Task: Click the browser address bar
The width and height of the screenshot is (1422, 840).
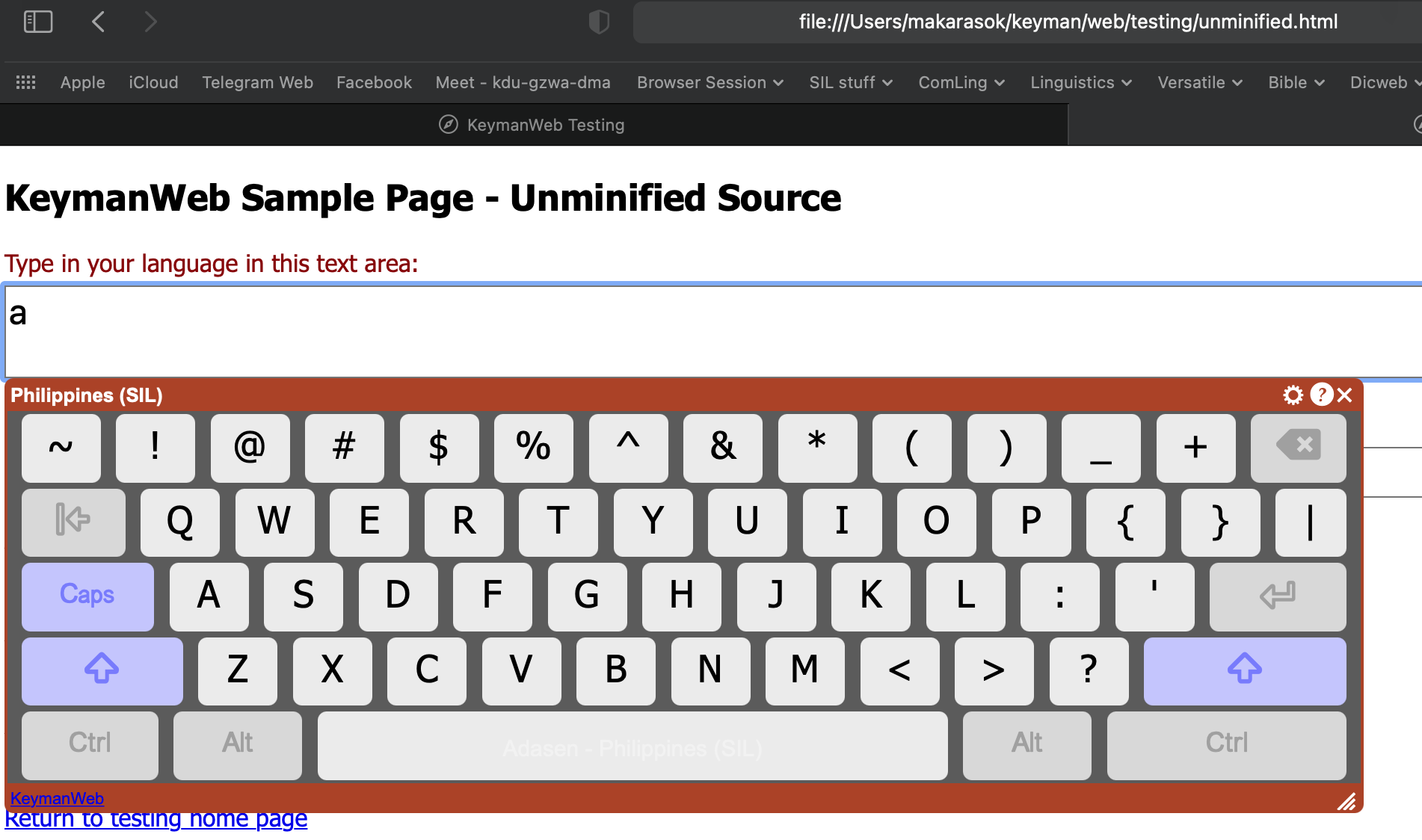Action: 1027,22
